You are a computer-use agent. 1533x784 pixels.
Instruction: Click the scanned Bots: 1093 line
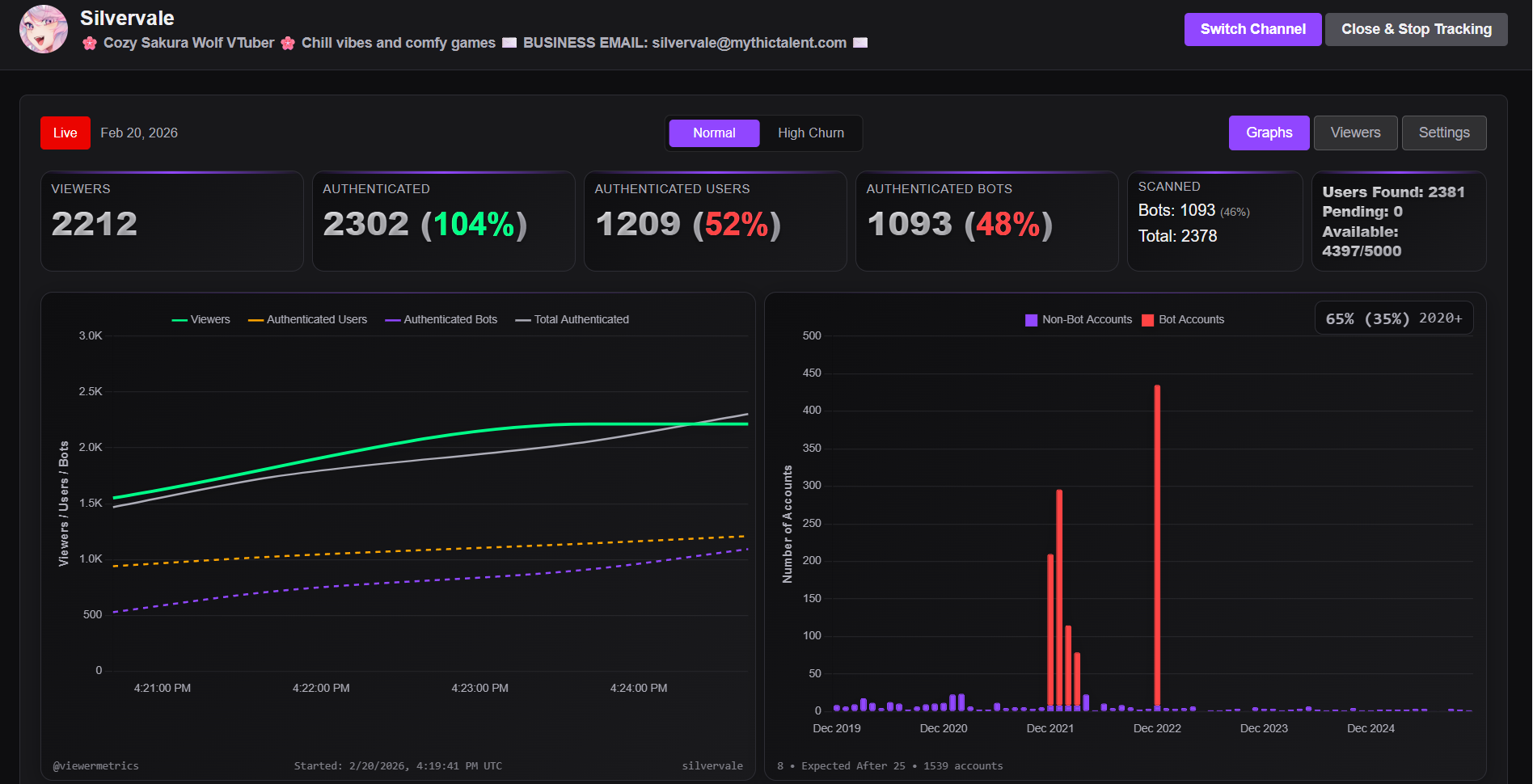tap(1193, 211)
